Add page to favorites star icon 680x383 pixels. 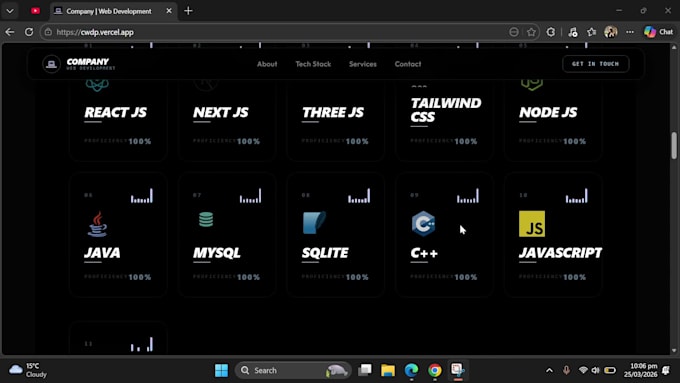[531, 32]
